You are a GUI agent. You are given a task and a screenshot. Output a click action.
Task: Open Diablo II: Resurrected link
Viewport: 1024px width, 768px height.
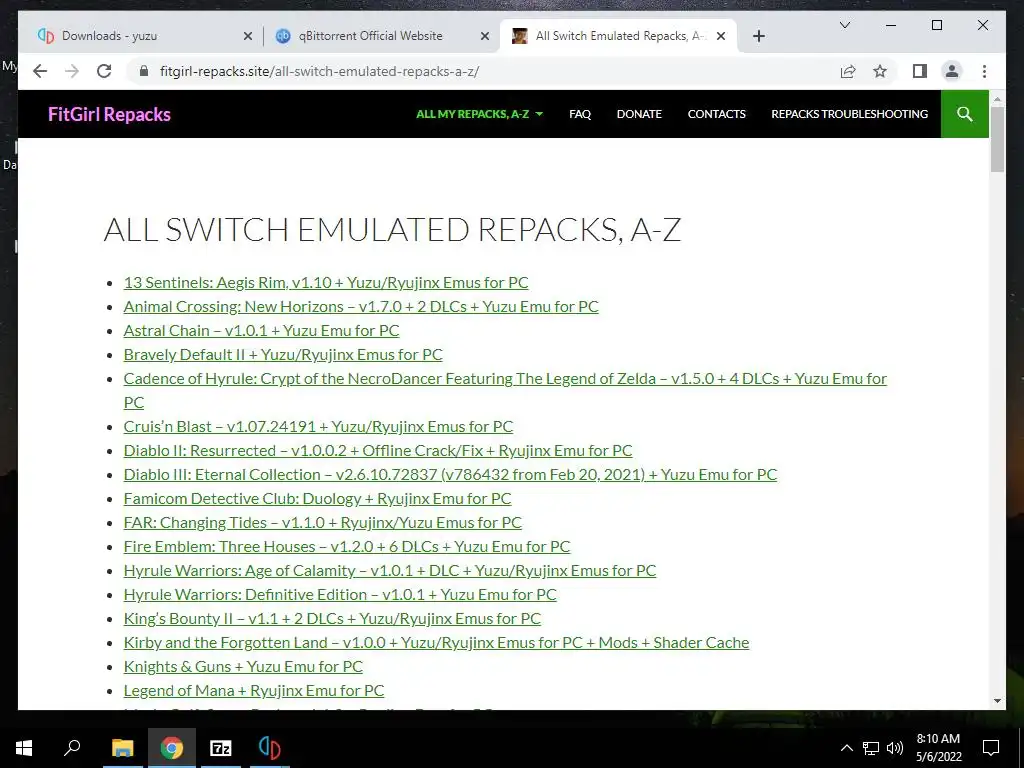(x=377, y=451)
